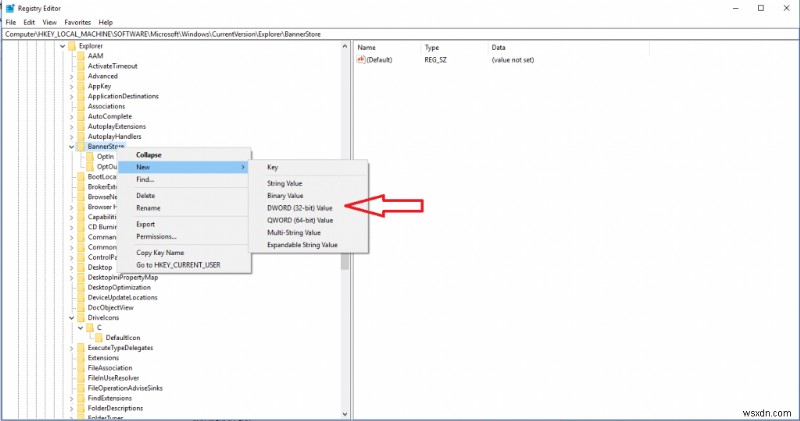800x421 pixels.
Task: Click the Associations folder icon
Action: (x=81, y=107)
